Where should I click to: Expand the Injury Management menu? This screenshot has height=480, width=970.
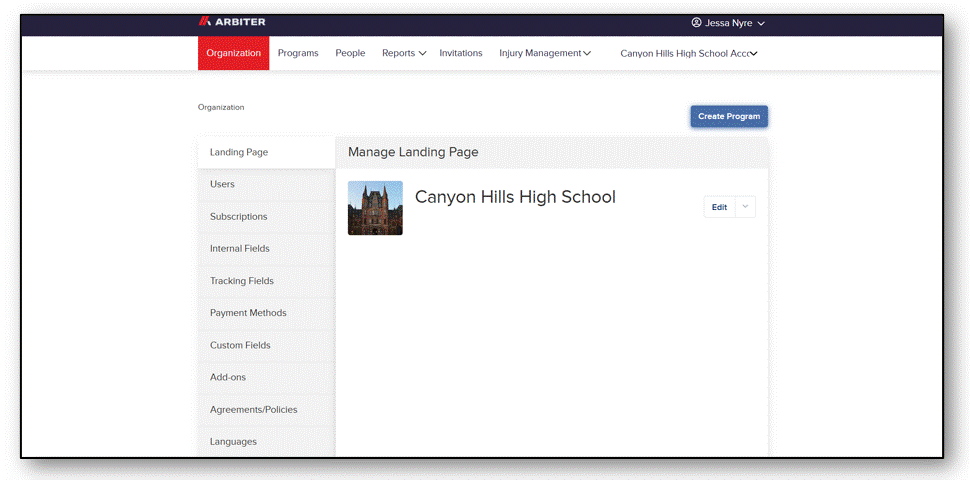click(x=545, y=53)
